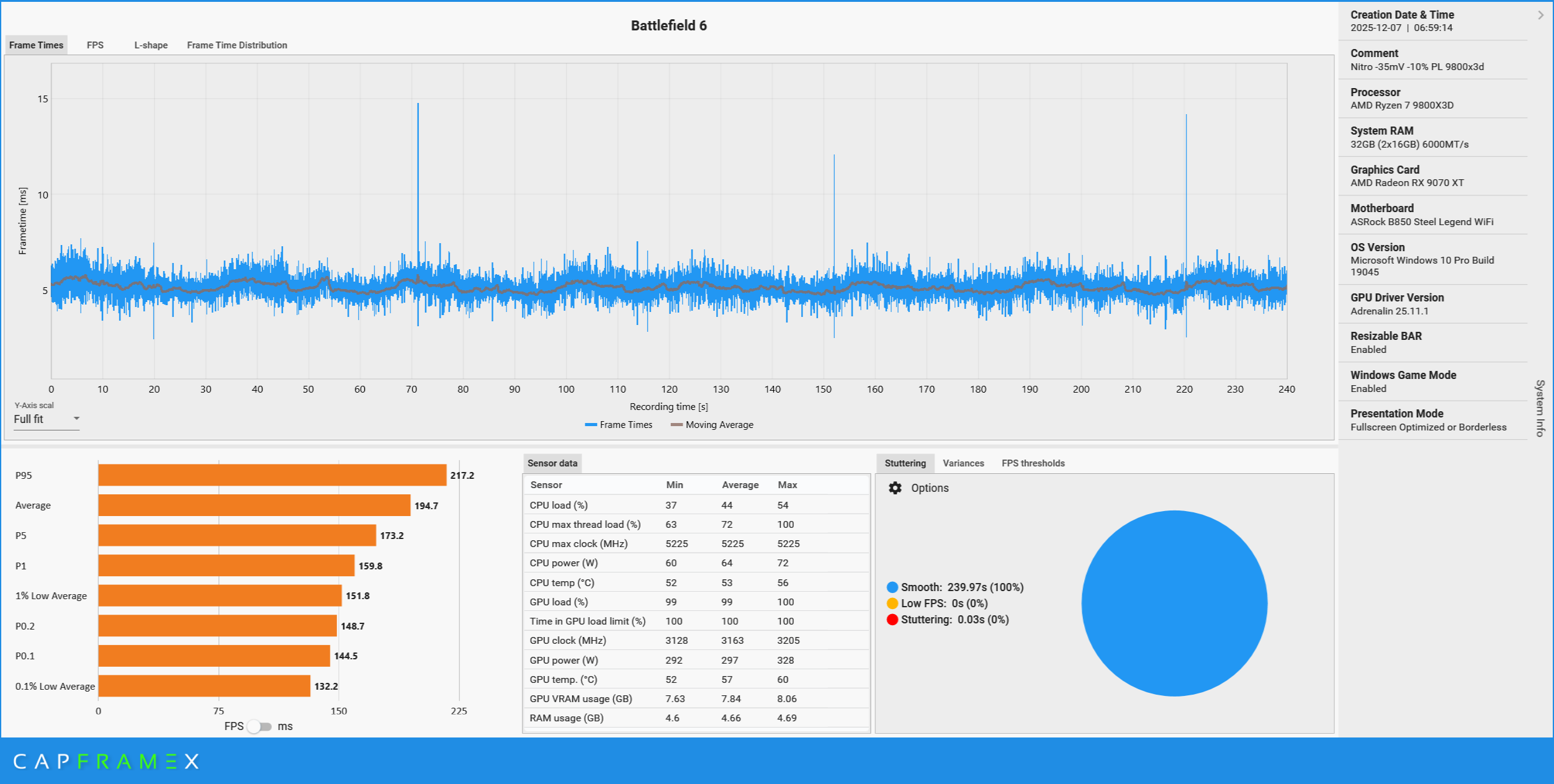Open the FPS thresholds tab
Screen dimensions: 1554x784
1033,463
